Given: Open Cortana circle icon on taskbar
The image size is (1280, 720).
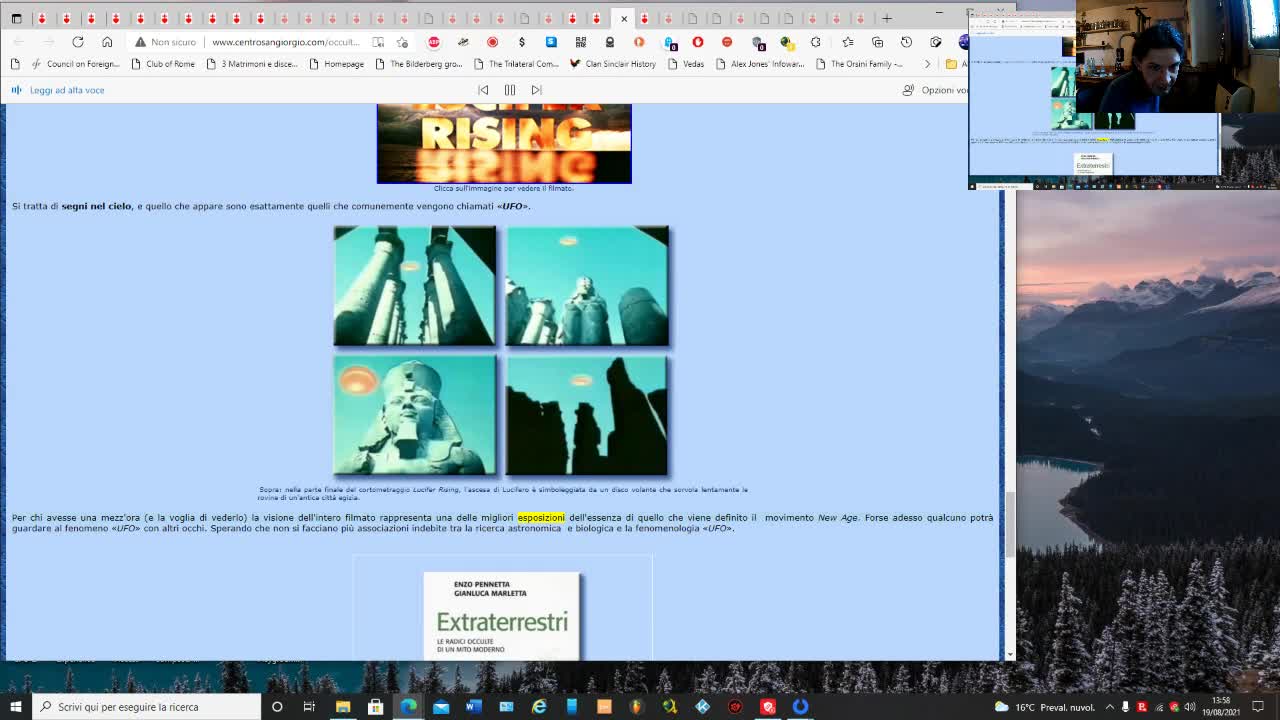Looking at the screenshot, I should (x=277, y=707).
